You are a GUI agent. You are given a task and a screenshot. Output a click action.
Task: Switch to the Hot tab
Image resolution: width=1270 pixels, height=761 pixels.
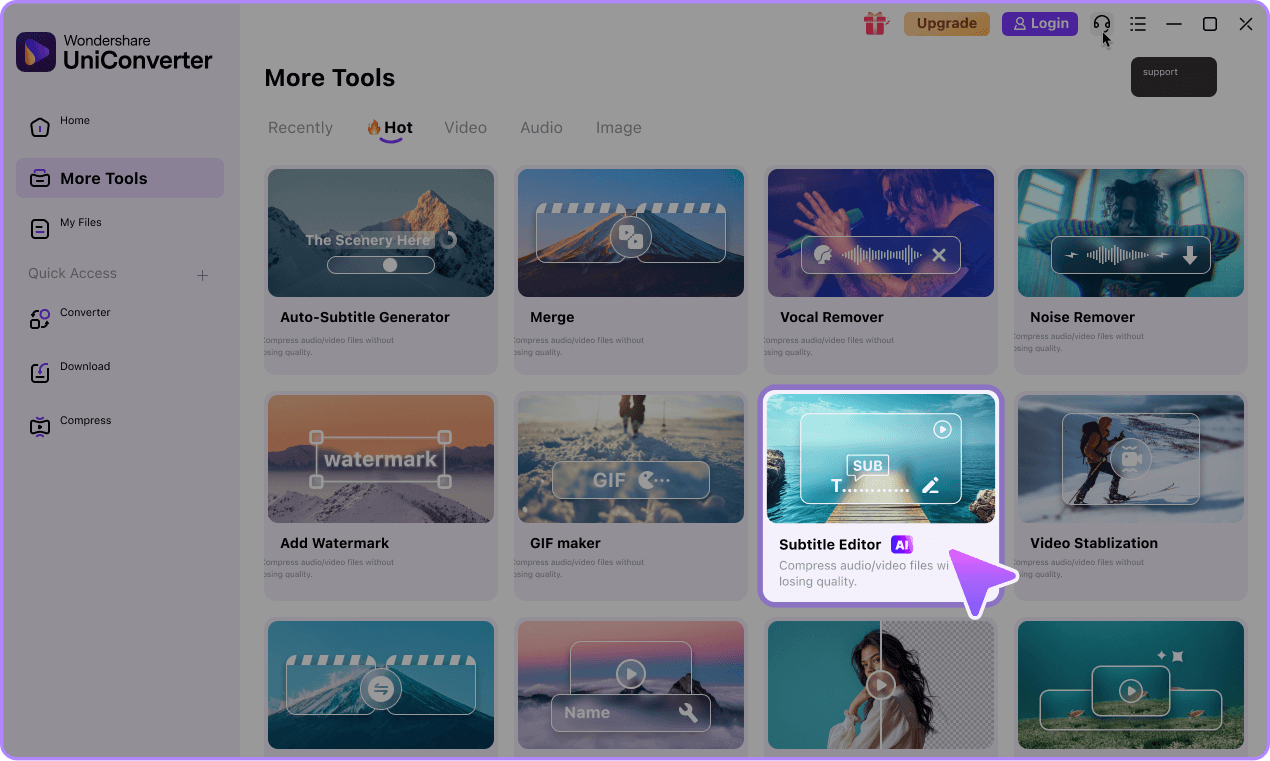click(390, 128)
